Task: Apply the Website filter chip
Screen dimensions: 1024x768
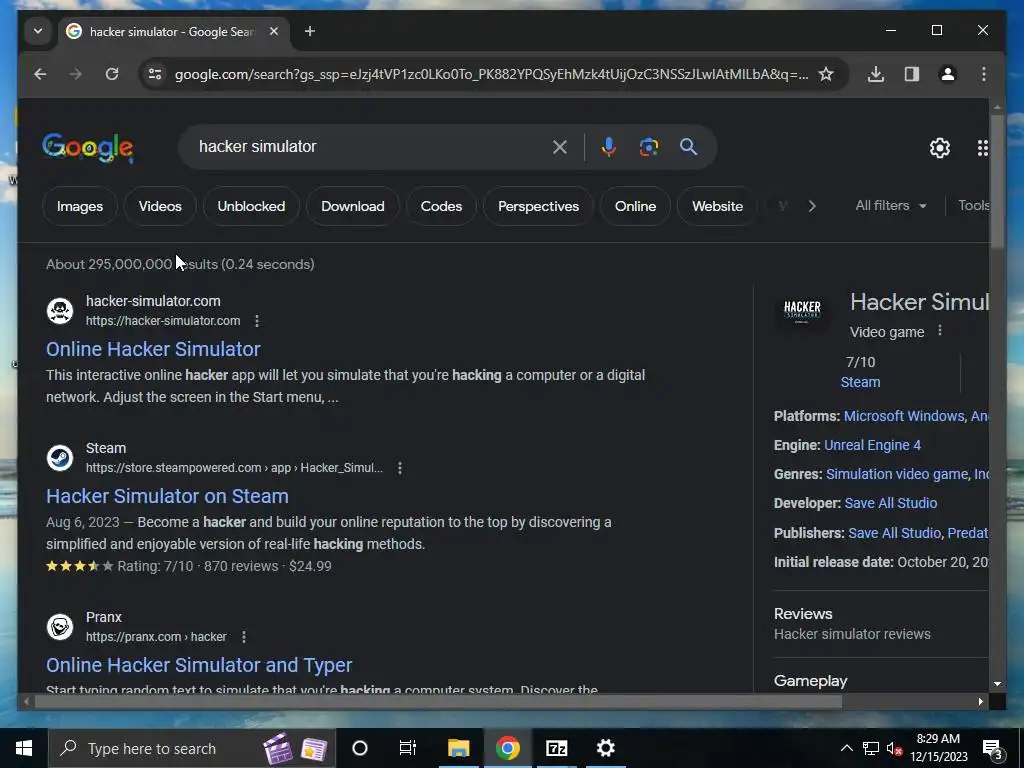Action: click(x=717, y=206)
